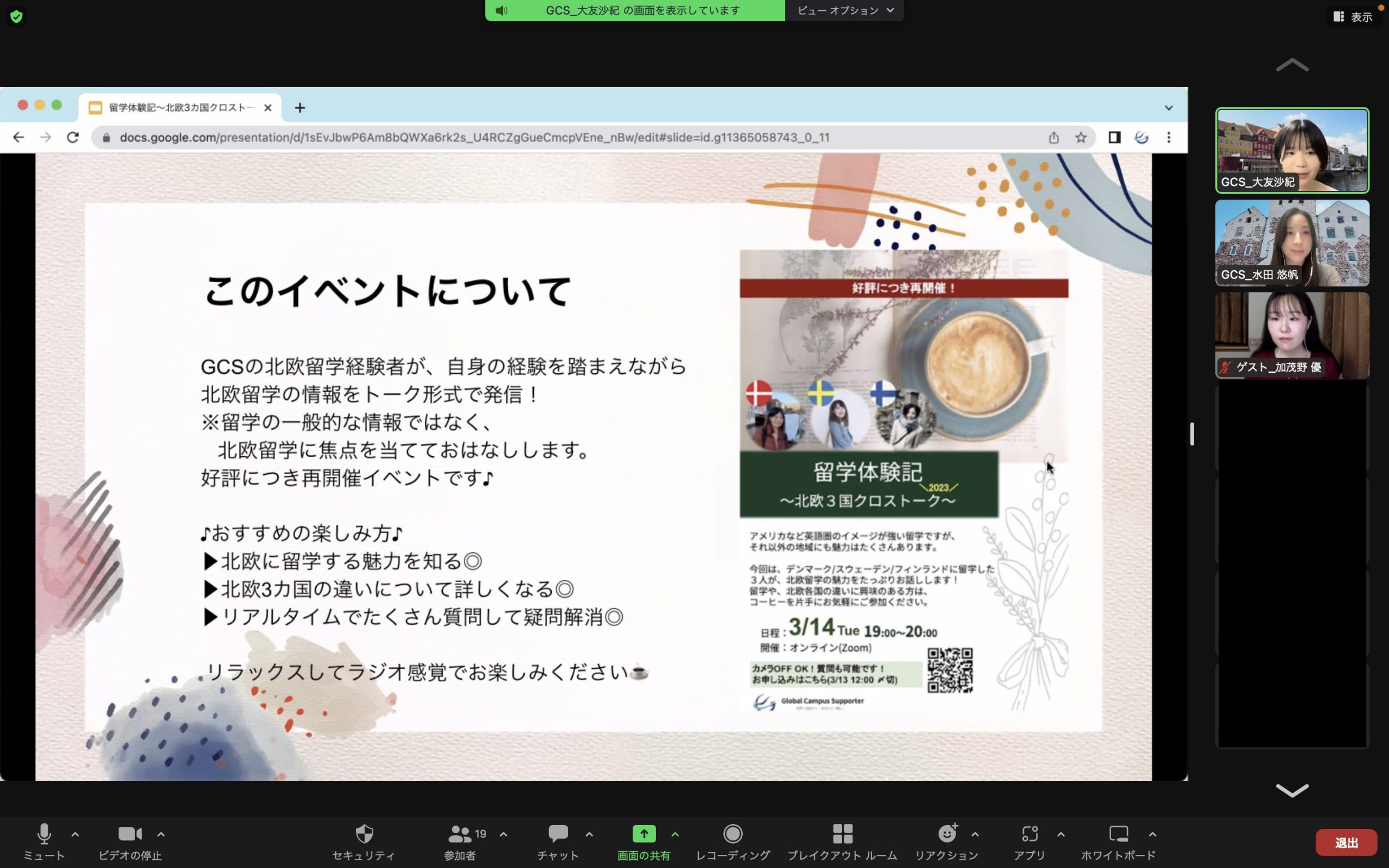
Task: Click the blue swirl extension icon
Action: (x=1142, y=137)
